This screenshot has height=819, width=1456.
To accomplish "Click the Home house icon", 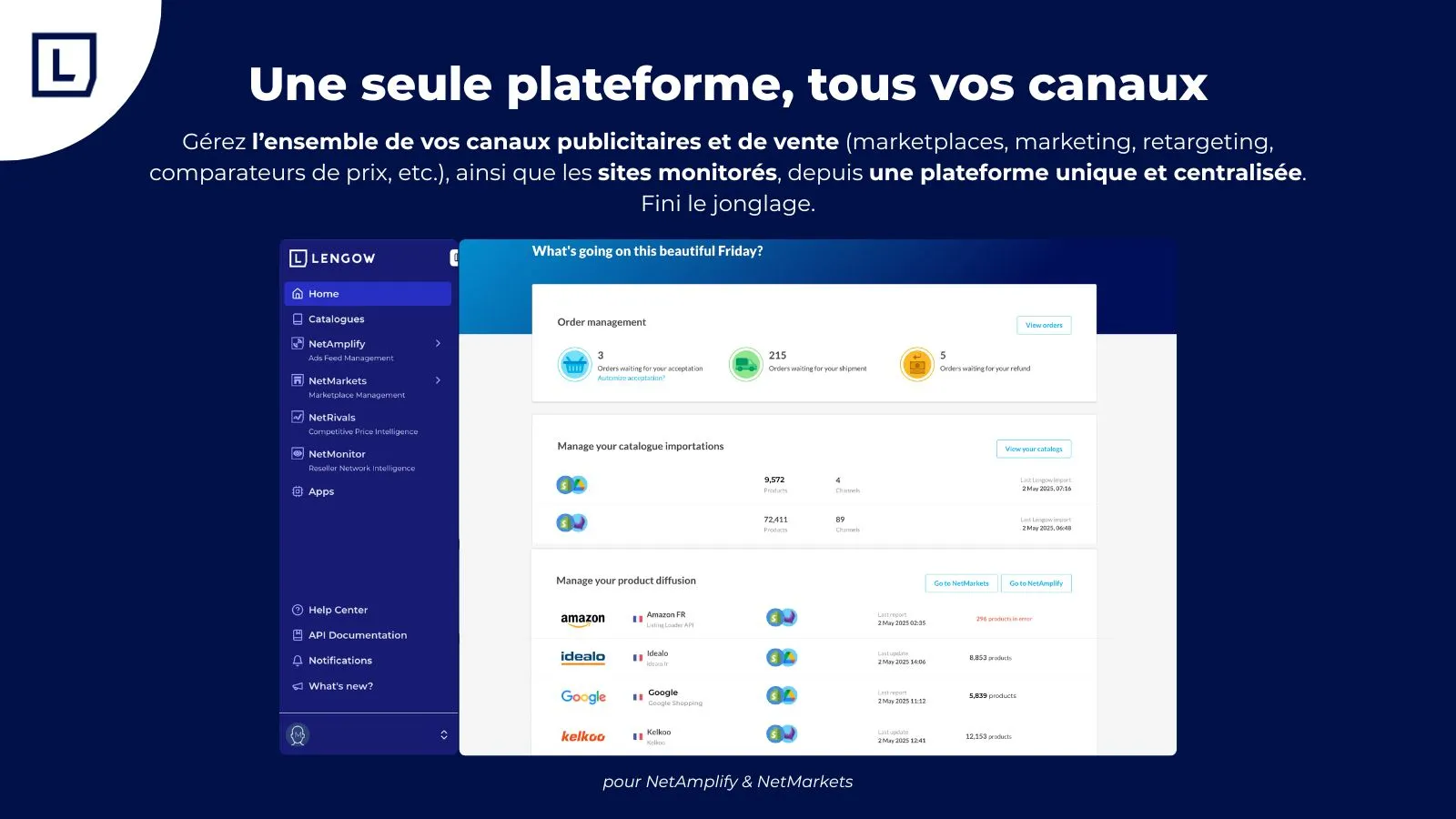I will tap(298, 294).
